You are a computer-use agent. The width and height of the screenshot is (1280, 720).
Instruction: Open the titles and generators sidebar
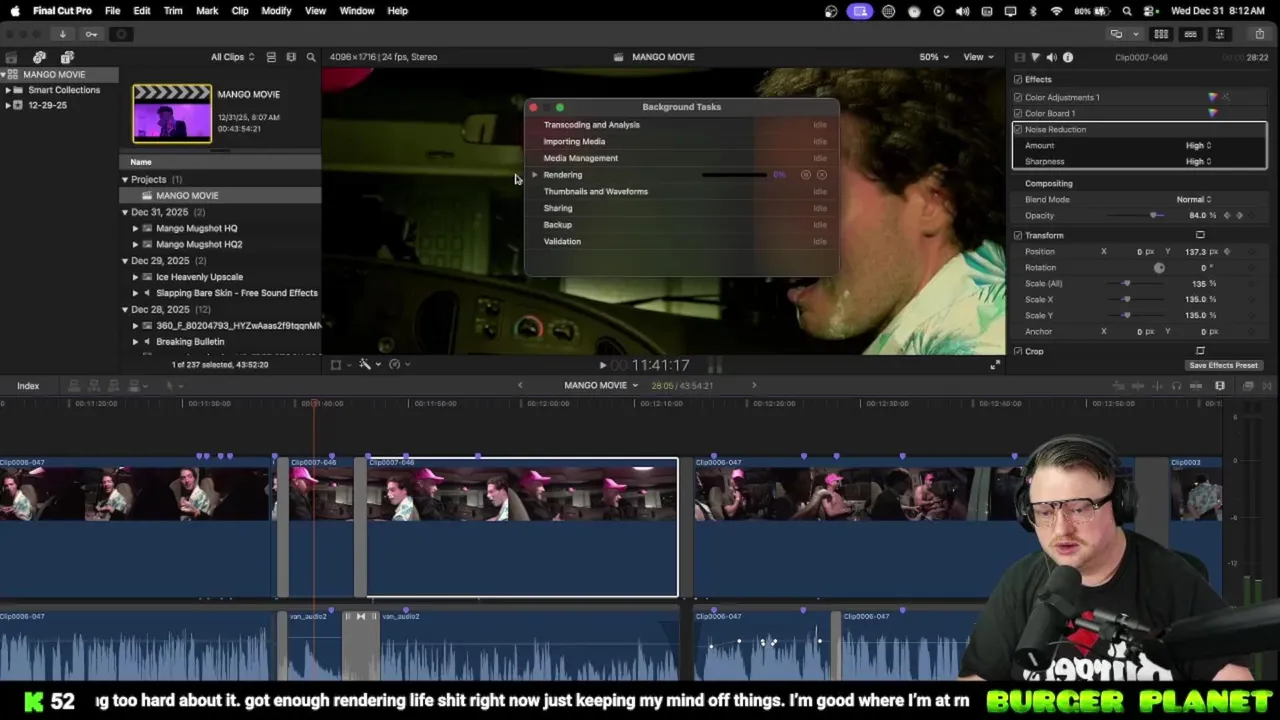[x=67, y=57]
